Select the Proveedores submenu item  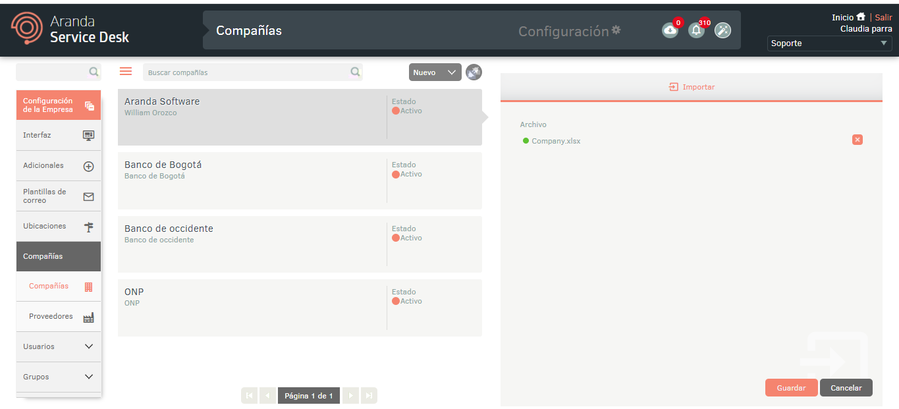pyautogui.click(x=58, y=317)
